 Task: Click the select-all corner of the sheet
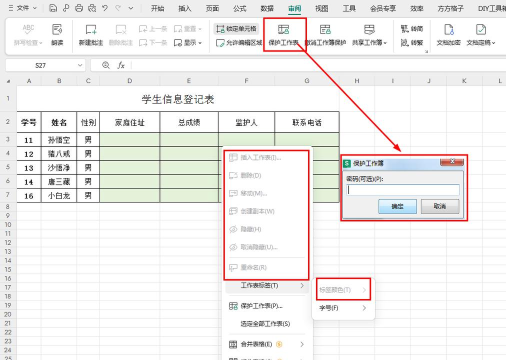click(8, 81)
